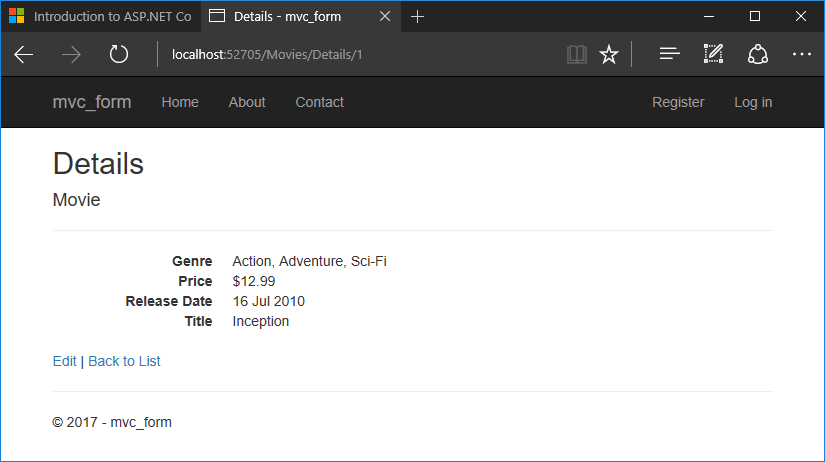Close the Details - mvc_form tab
This screenshot has width=825, height=462.
point(383,16)
